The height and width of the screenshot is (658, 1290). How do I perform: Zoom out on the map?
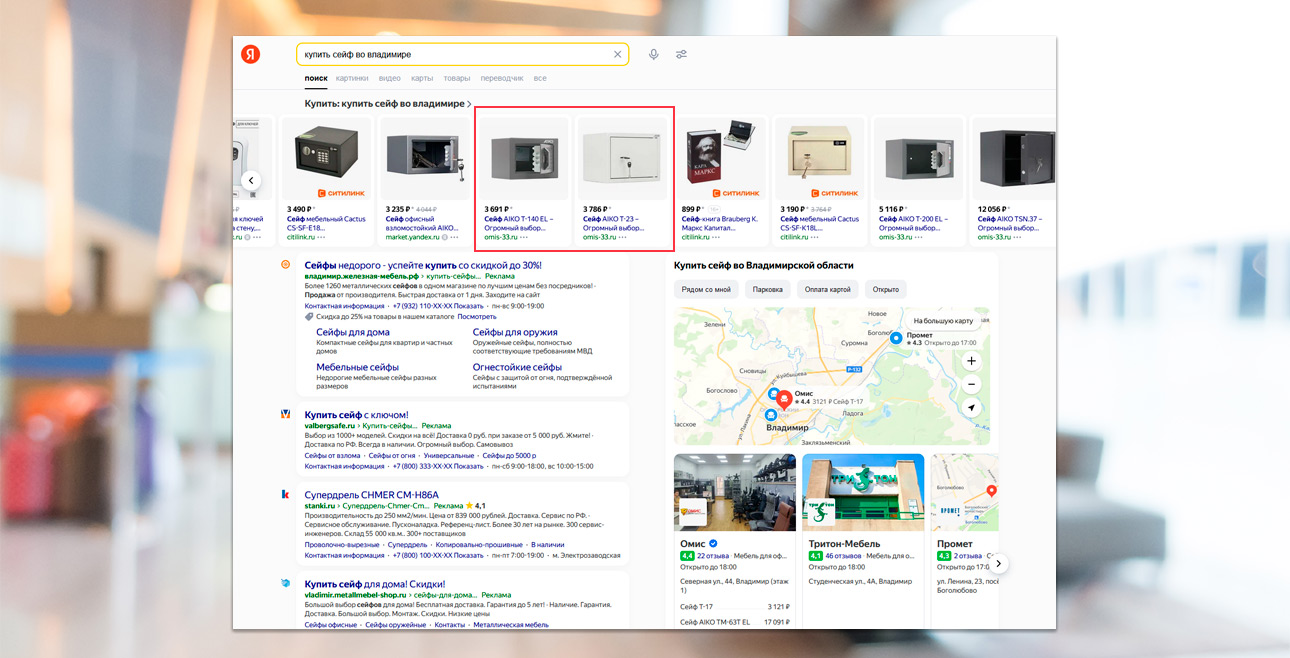pyautogui.click(x=971, y=385)
